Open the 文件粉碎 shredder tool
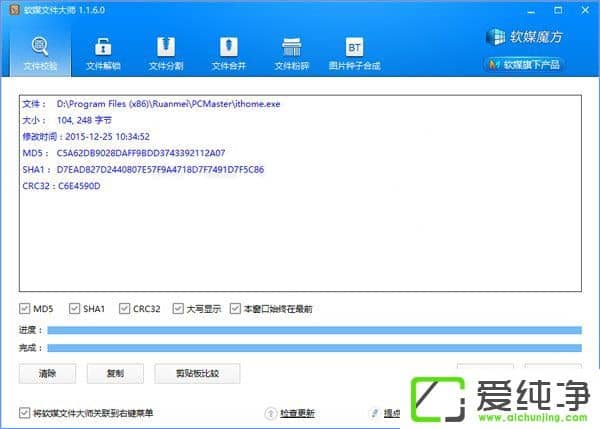 [x=292, y=54]
